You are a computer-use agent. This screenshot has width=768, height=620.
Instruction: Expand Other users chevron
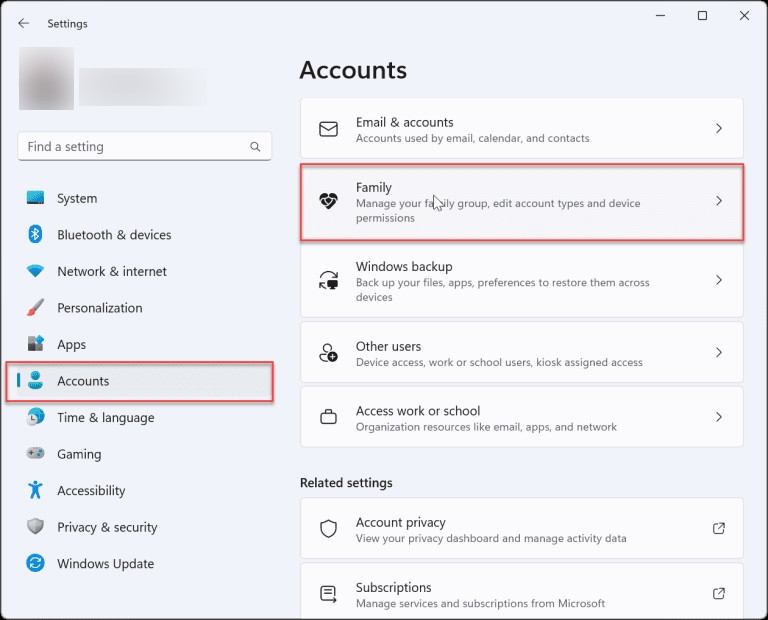(x=719, y=353)
